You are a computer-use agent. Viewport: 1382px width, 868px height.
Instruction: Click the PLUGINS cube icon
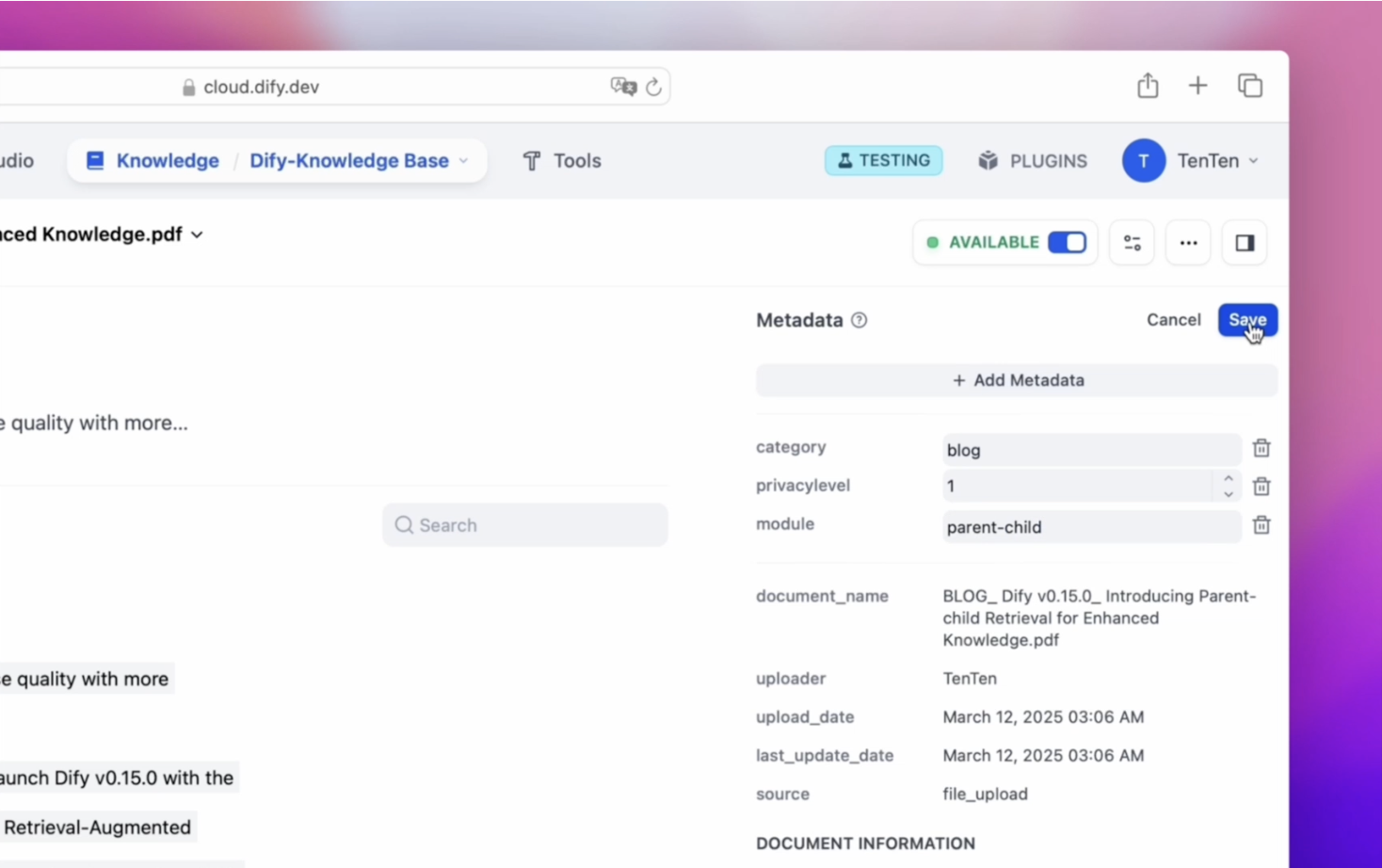pyautogui.click(x=988, y=161)
